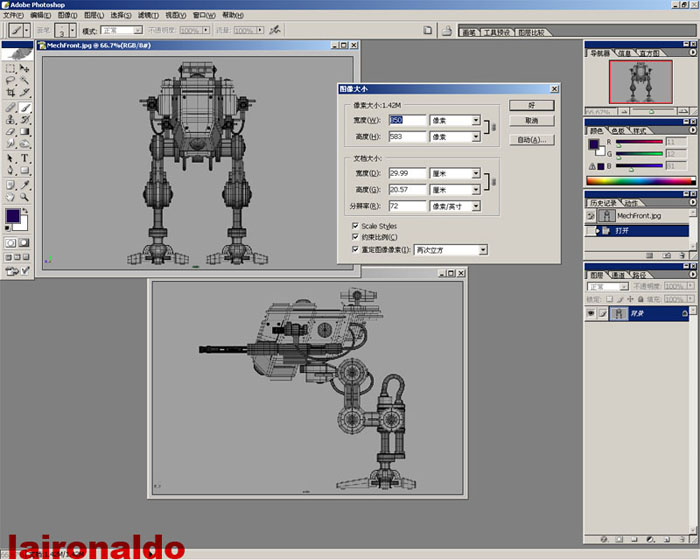Uncheck the 约束比例 constrain proportions checkbox
The height and width of the screenshot is (560, 700).
[x=356, y=238]
